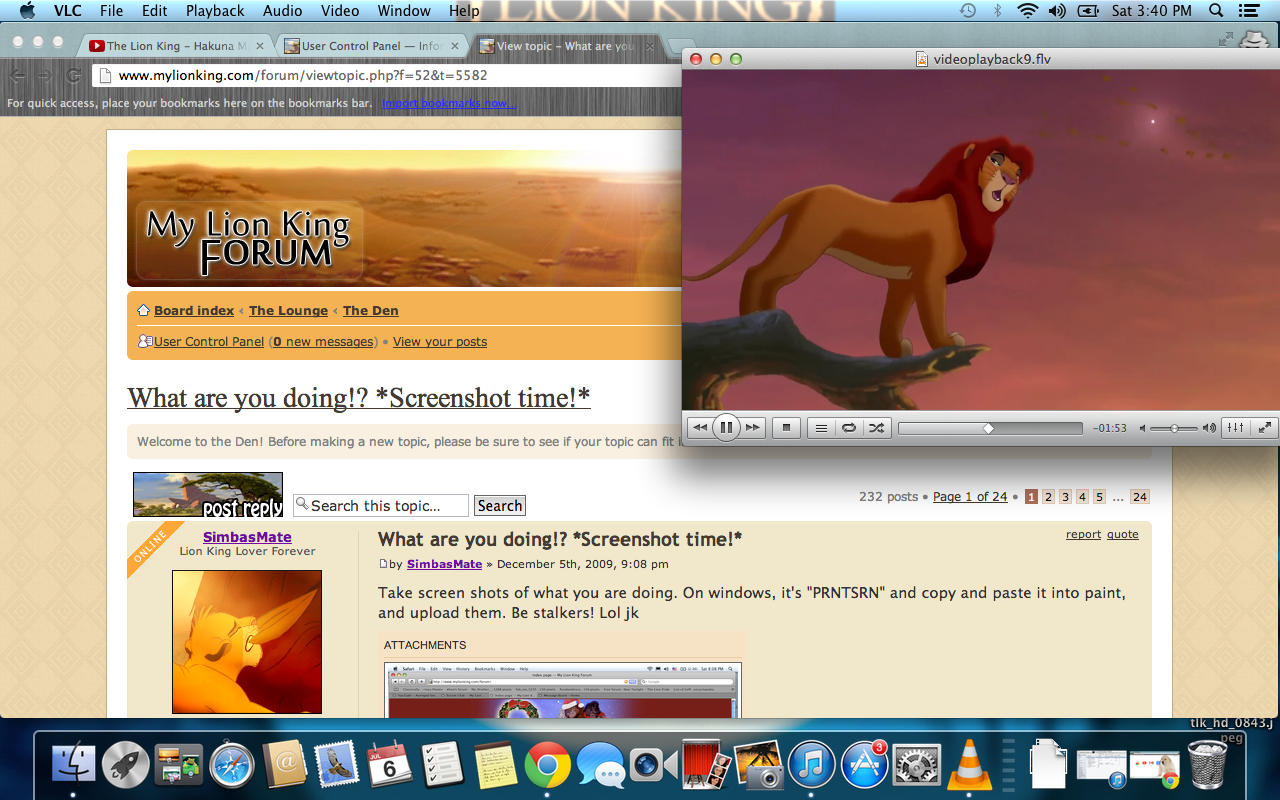Skip forward with the VLC fast-forward button
Screen dimensions: 1280x800
point(753,428)
